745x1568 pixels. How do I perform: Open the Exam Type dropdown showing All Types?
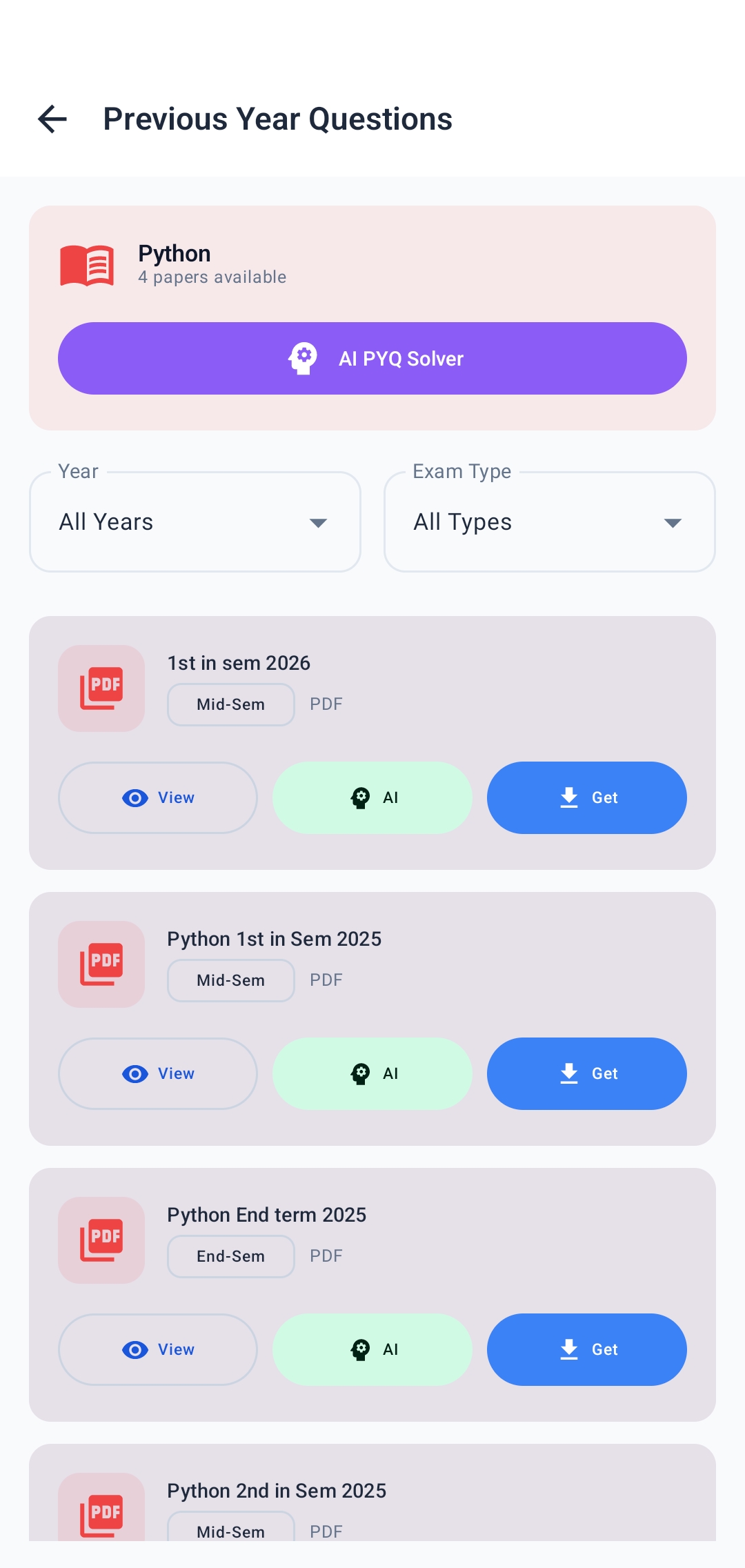[548, 522]
